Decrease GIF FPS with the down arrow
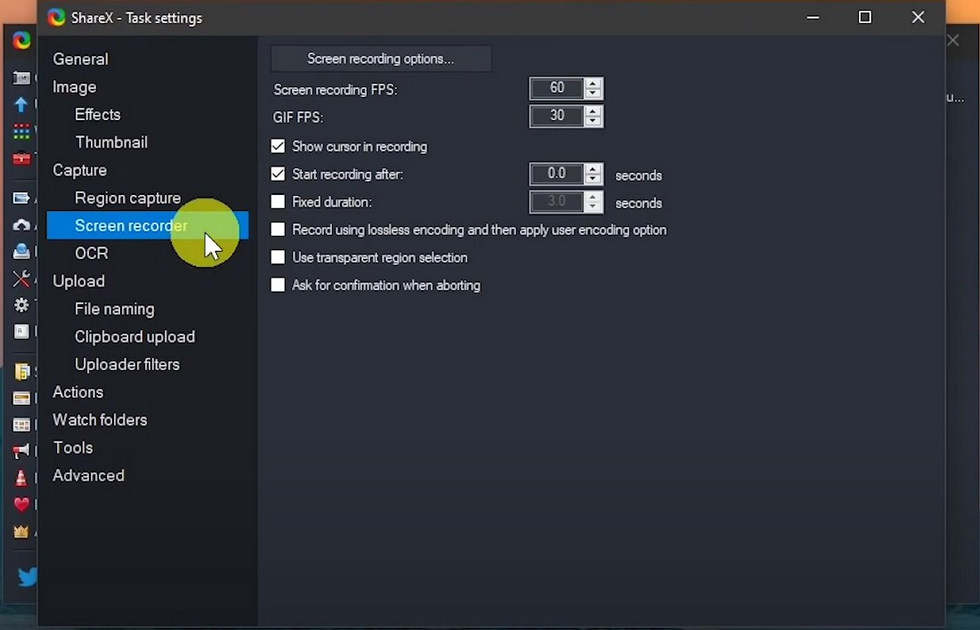 click(x=592, y=121)
